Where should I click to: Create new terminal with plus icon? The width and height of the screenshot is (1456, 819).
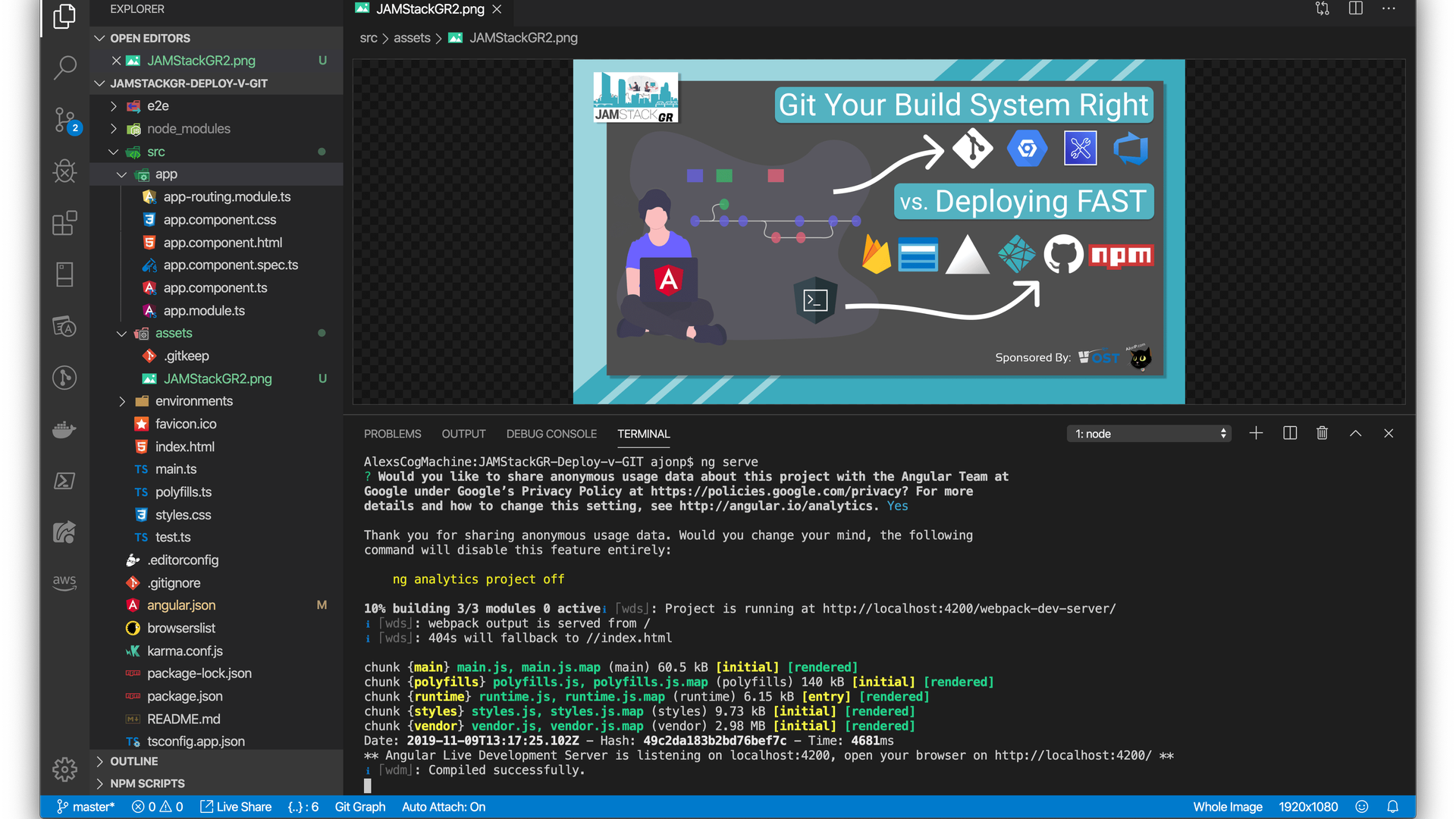1256,433
